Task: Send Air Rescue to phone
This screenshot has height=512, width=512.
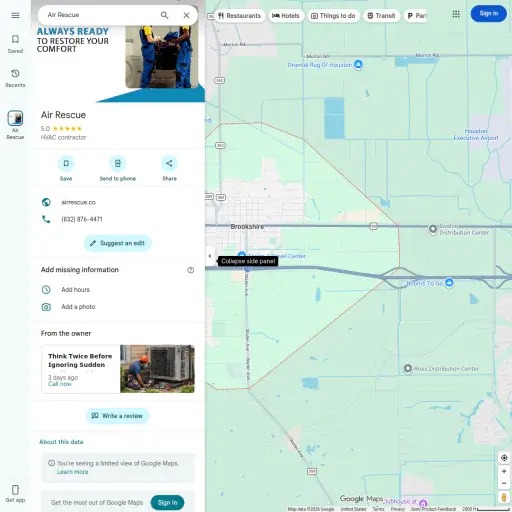Action: coord(118,169)
